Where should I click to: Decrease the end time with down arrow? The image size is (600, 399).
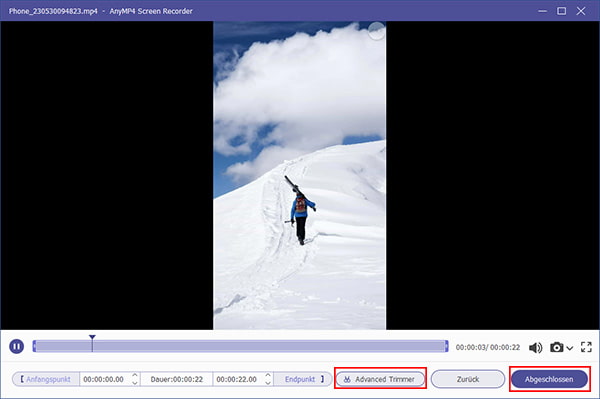268,382
